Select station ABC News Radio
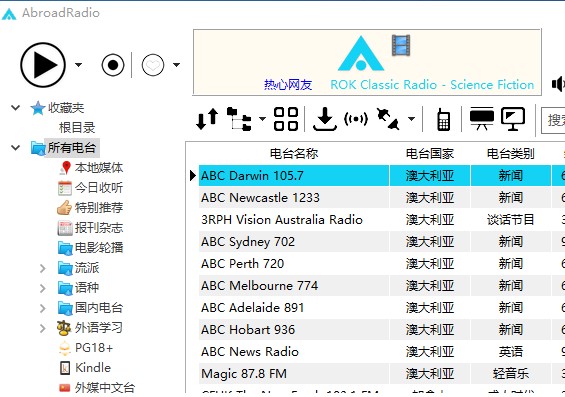 pos(294,352)
